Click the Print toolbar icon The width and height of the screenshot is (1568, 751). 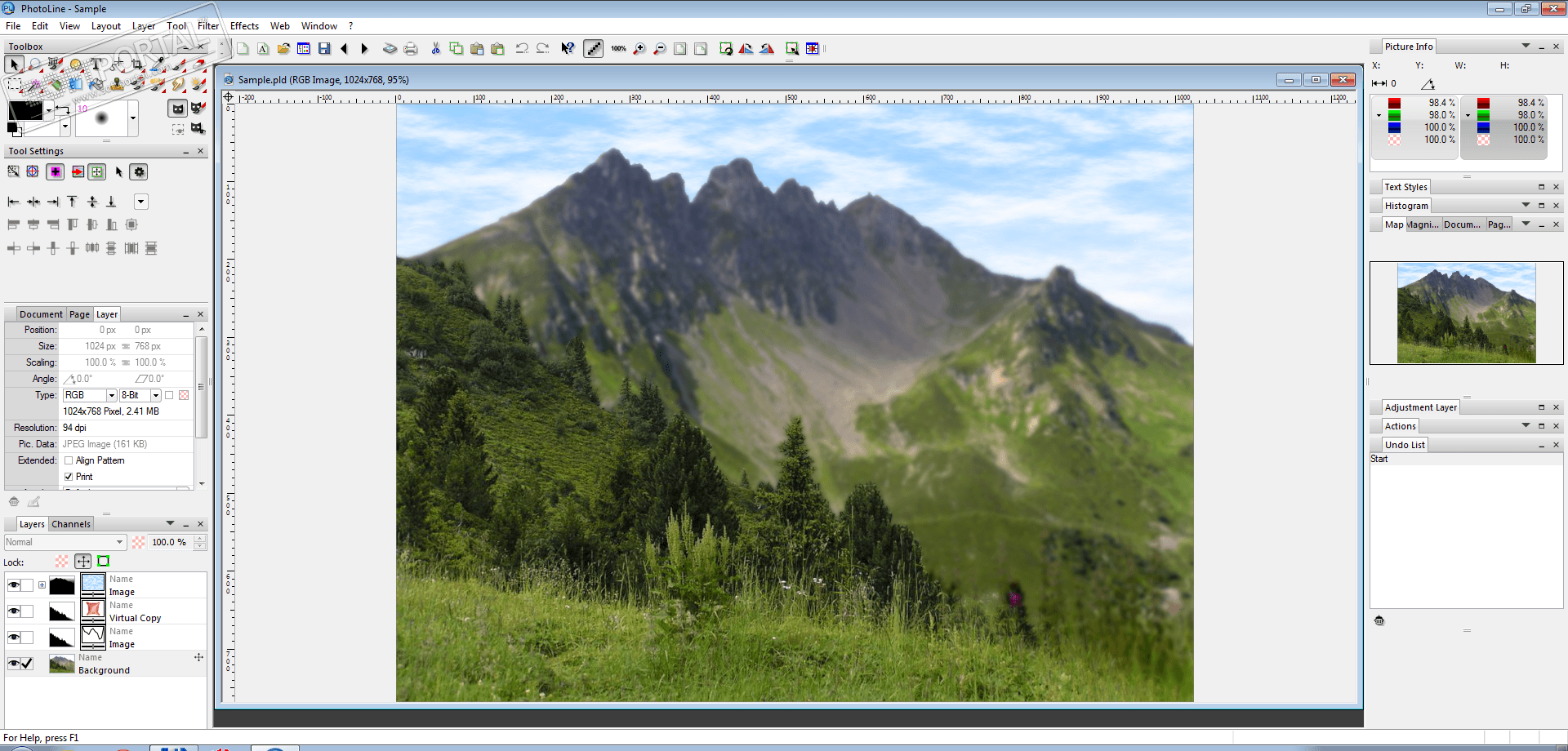[x=411, y=49]
